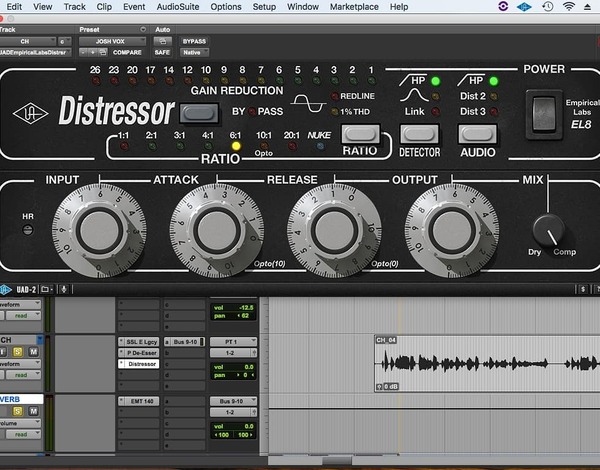The width and height of the screenshot is (600, 470).
Task: Click the Dry/Comp MIX knob
Action: (x=548, y=230)
